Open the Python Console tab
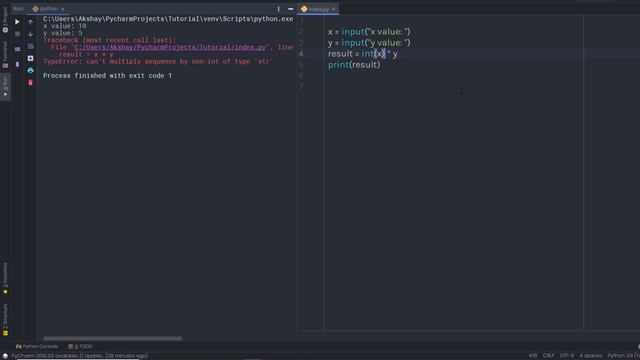Screen dimensions: 640x360 [x=37, y=346]
